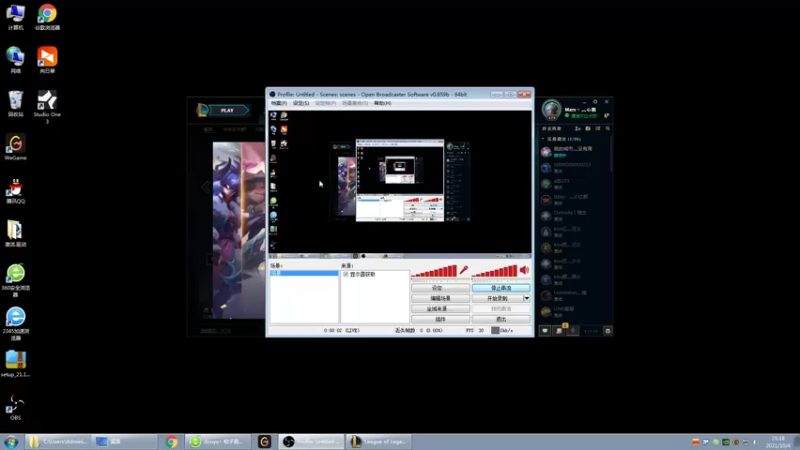Click the new folder icon in the friends list
This screenshot has width=800, height=450.
point(588,129)
